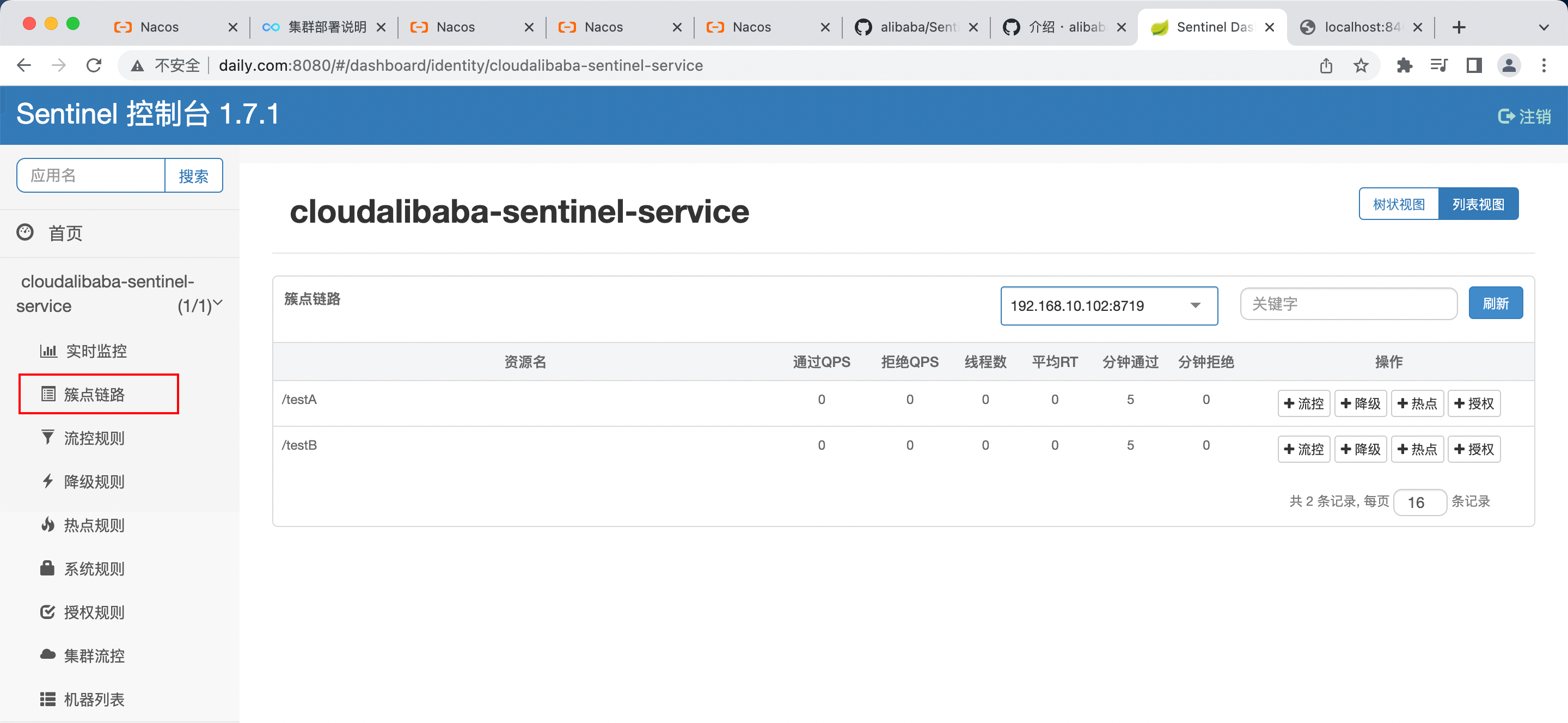Focus the 应用名 search field
The height and width of the screenshot is (723, 1568).
pyautogui.click(x=91, y=175)
